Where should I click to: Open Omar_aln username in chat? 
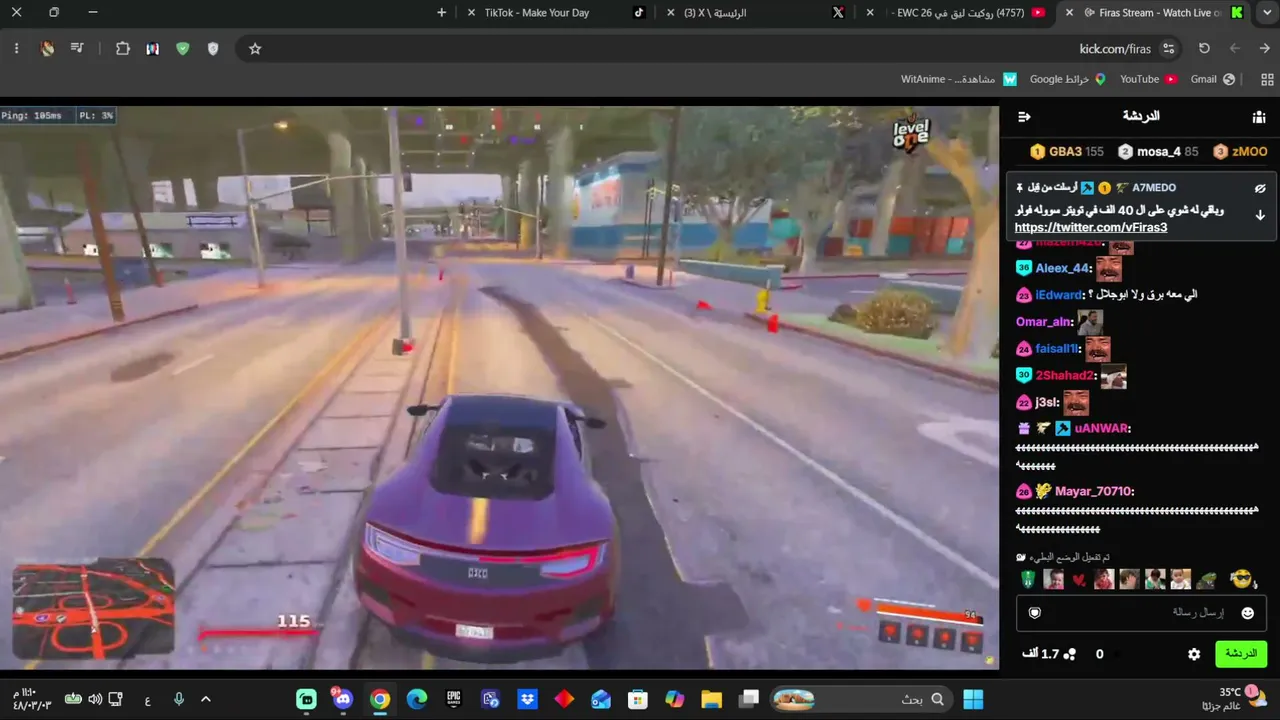[x=1043, y=322]
